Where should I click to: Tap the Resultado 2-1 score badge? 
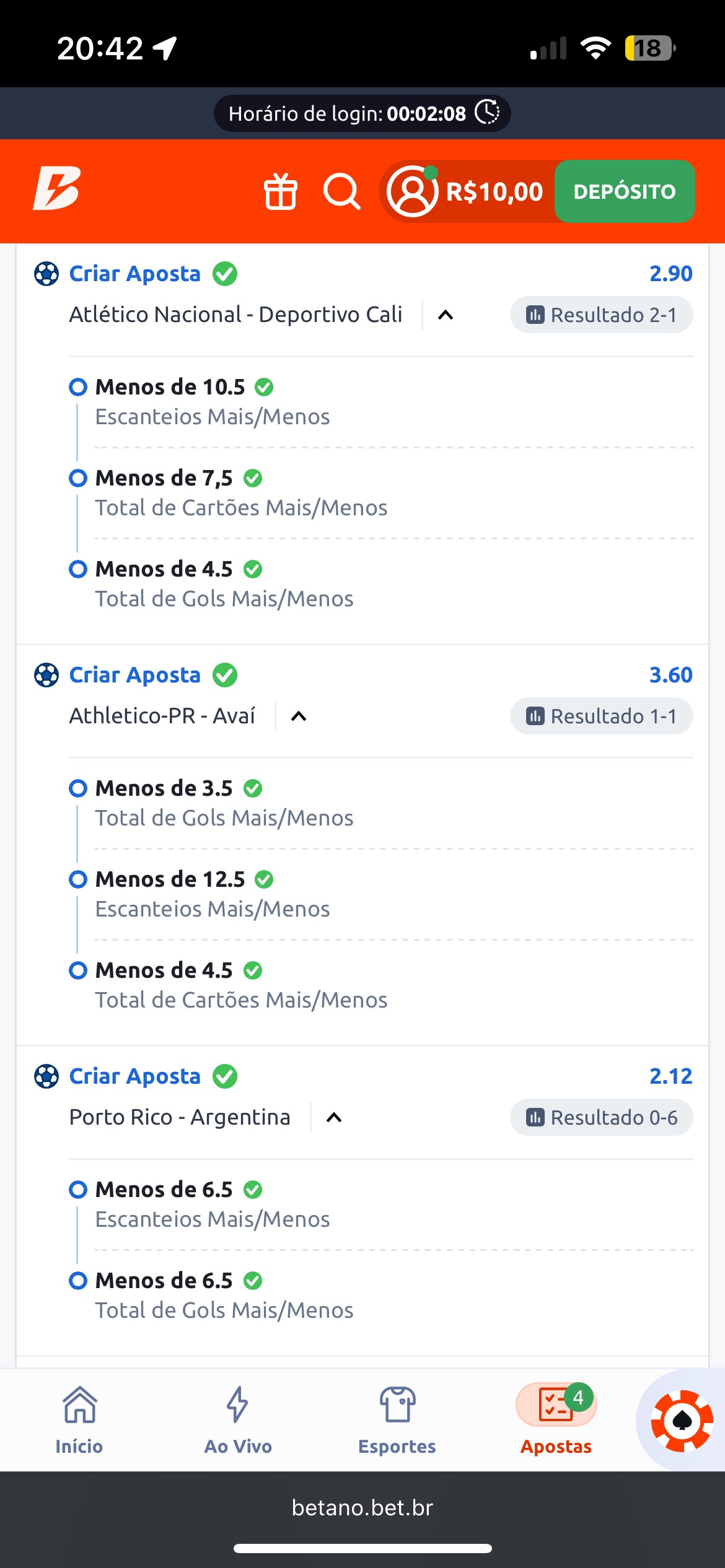[601, 315]
